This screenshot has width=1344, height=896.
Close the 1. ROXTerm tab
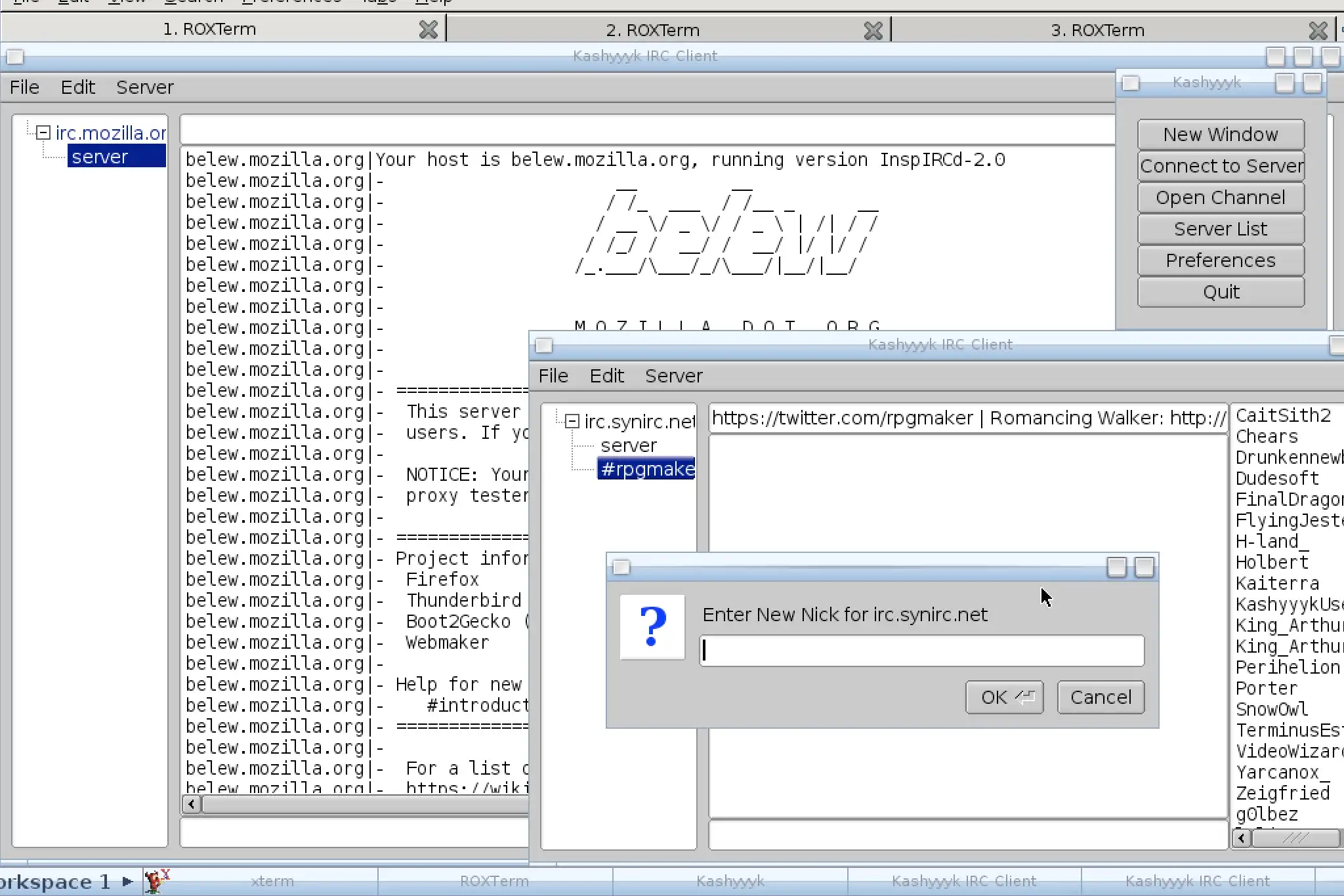pos(429,30)
